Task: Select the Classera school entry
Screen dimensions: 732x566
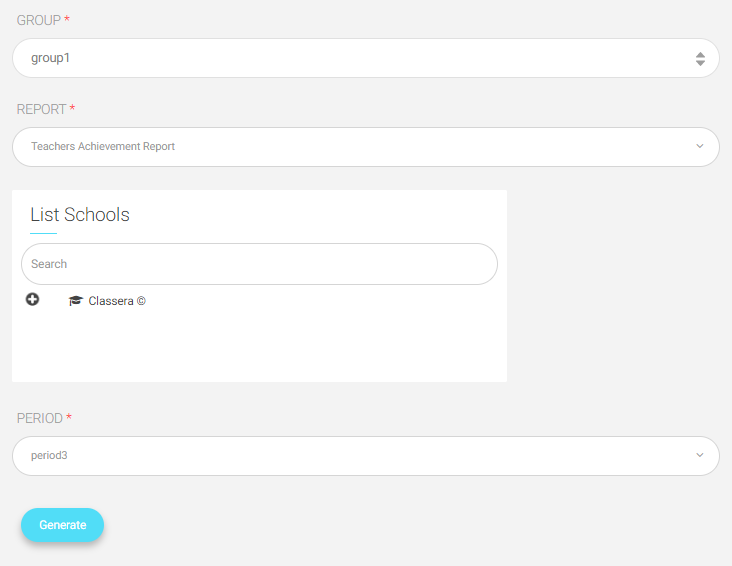Action: tap(117, 301)
